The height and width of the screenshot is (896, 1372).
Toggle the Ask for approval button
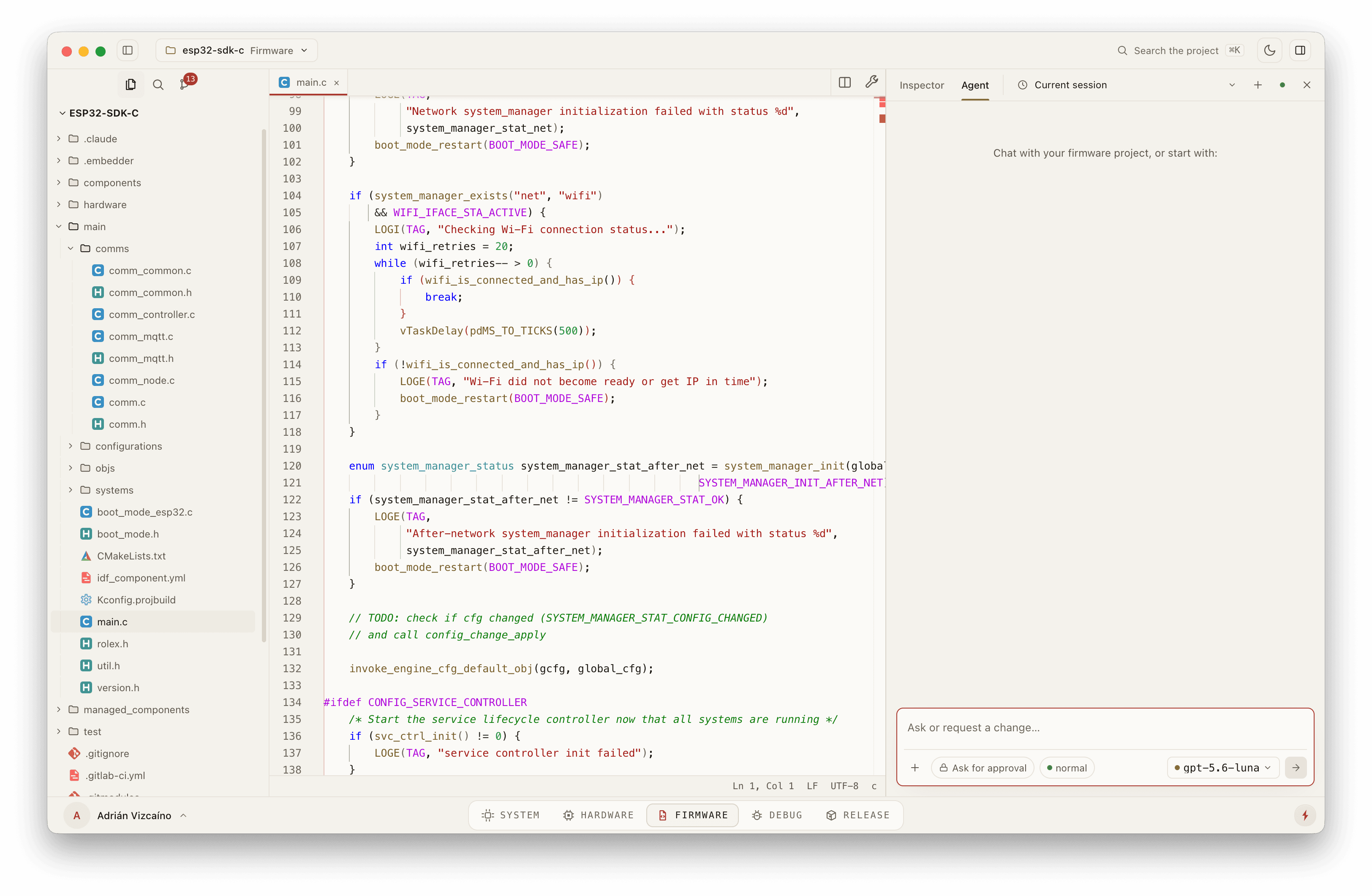point(982,768)
